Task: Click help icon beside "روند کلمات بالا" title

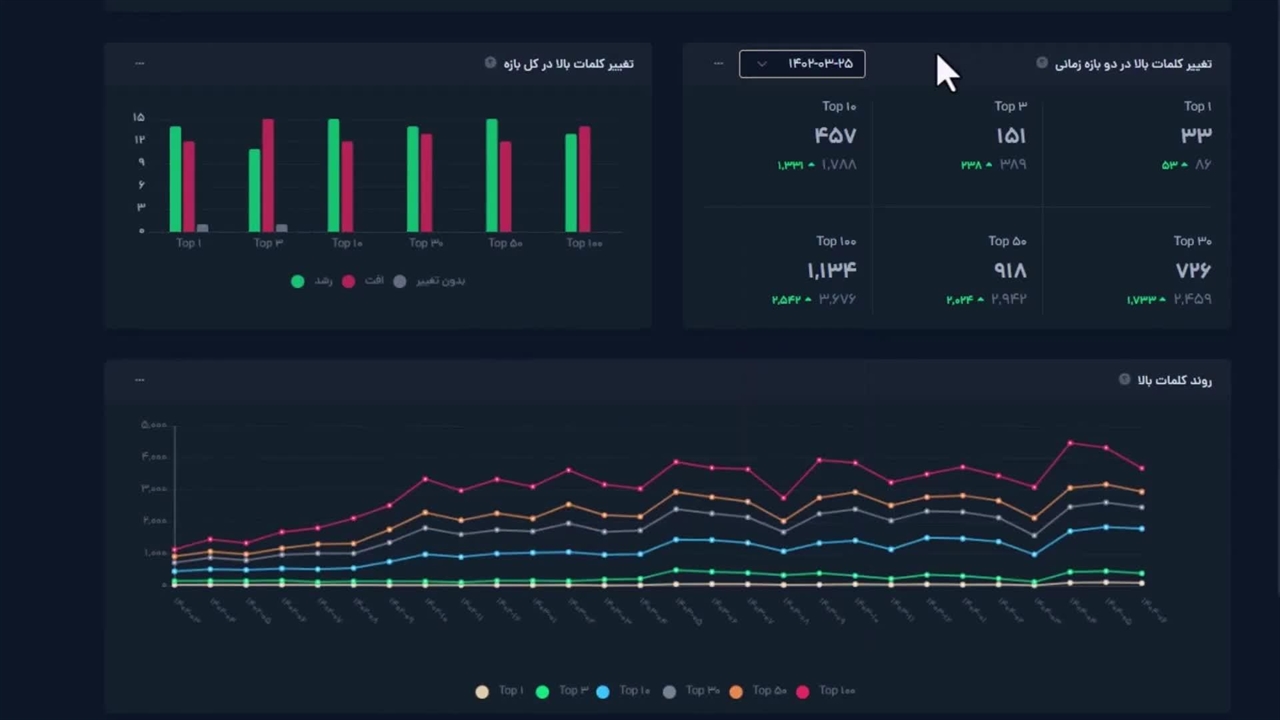Action: (x=1124, y=380)
